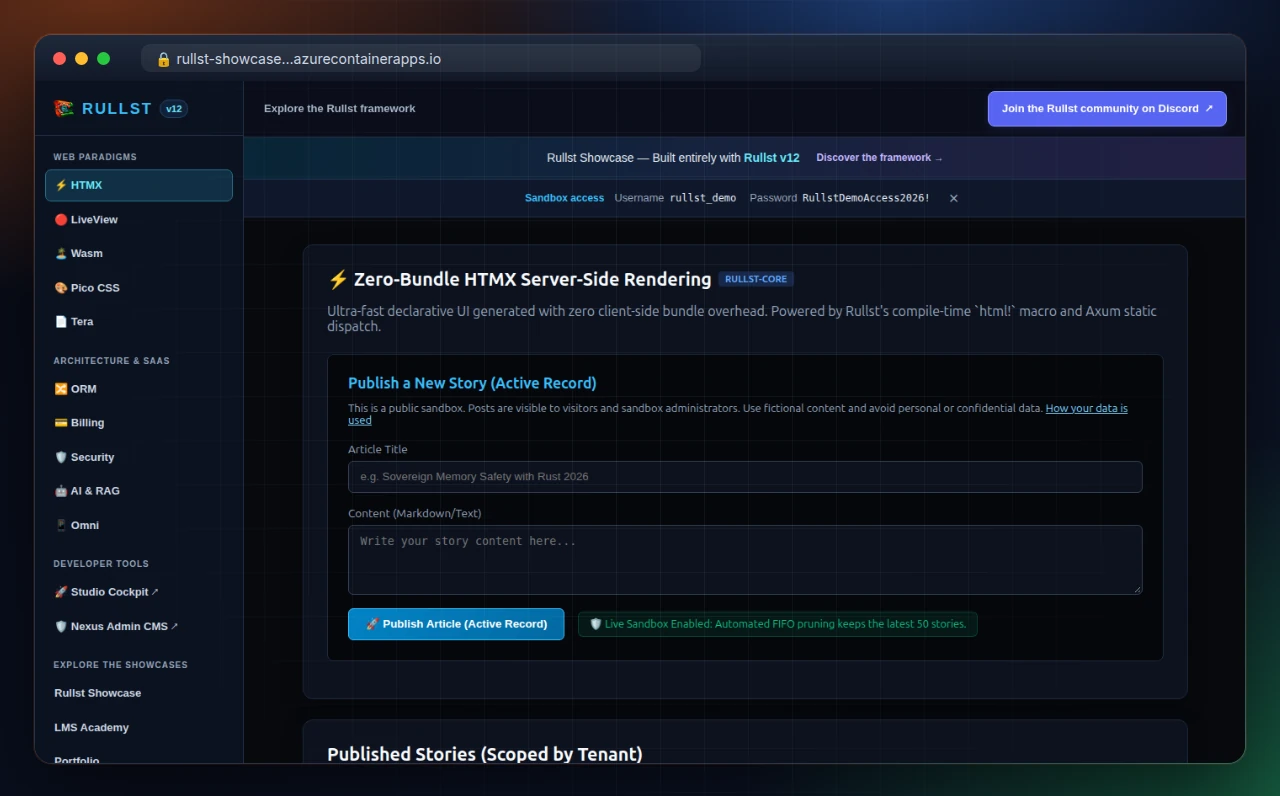Select the username rullst_demo text

coord(703,198)
